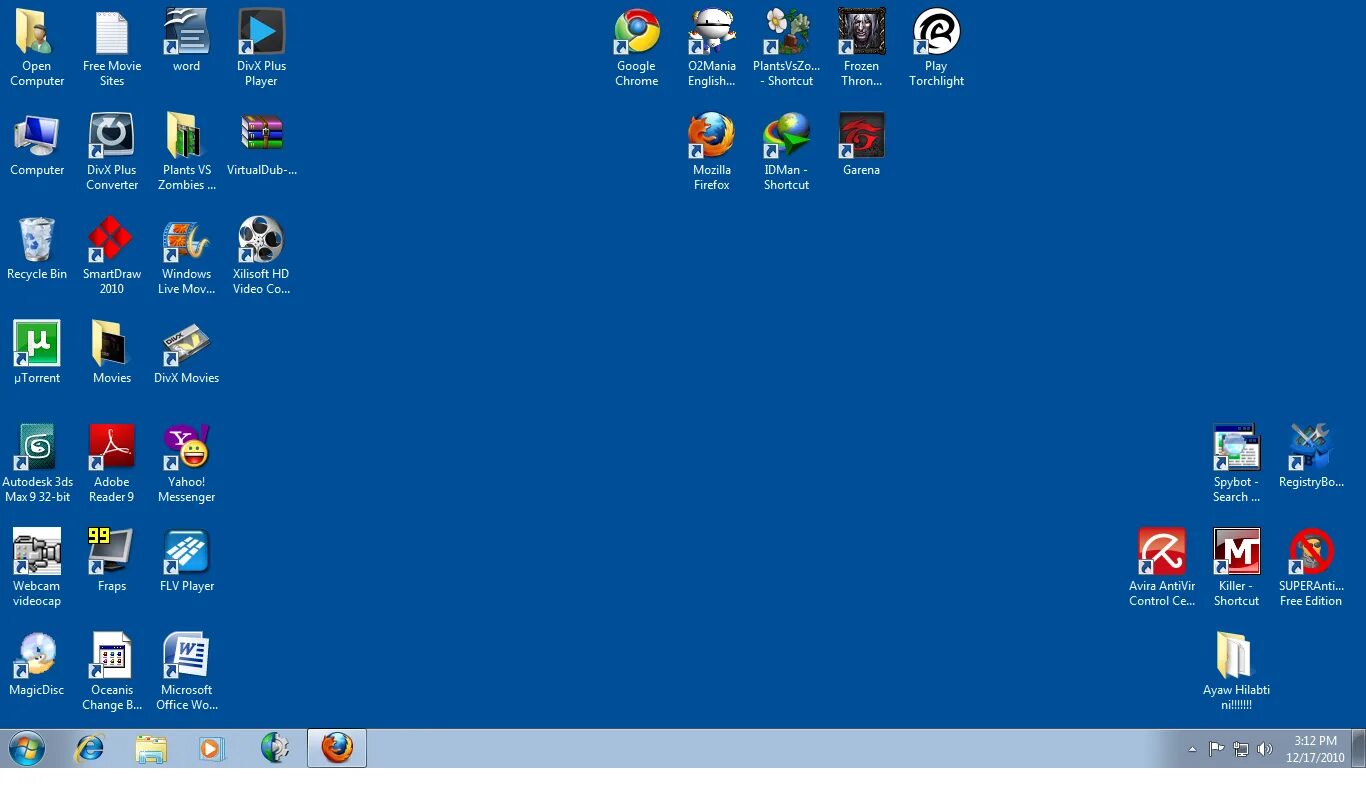Open Adobe Reader 9
1366x794 pixels.
click(111, 447)
